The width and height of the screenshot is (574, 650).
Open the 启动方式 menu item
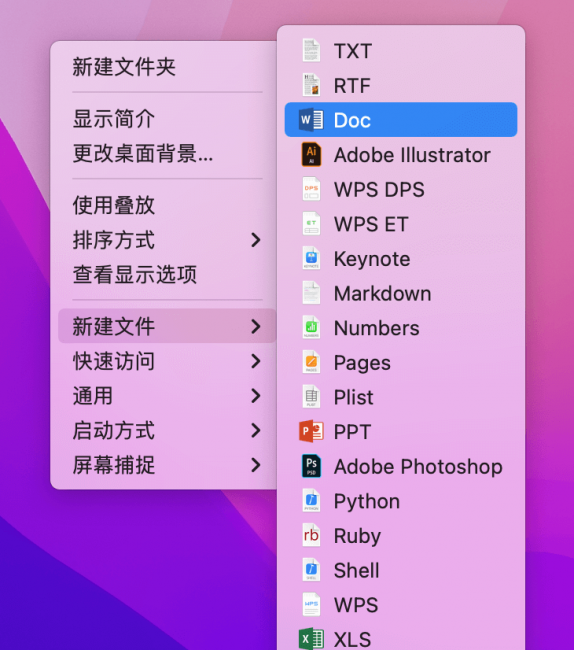coord(167,430)
